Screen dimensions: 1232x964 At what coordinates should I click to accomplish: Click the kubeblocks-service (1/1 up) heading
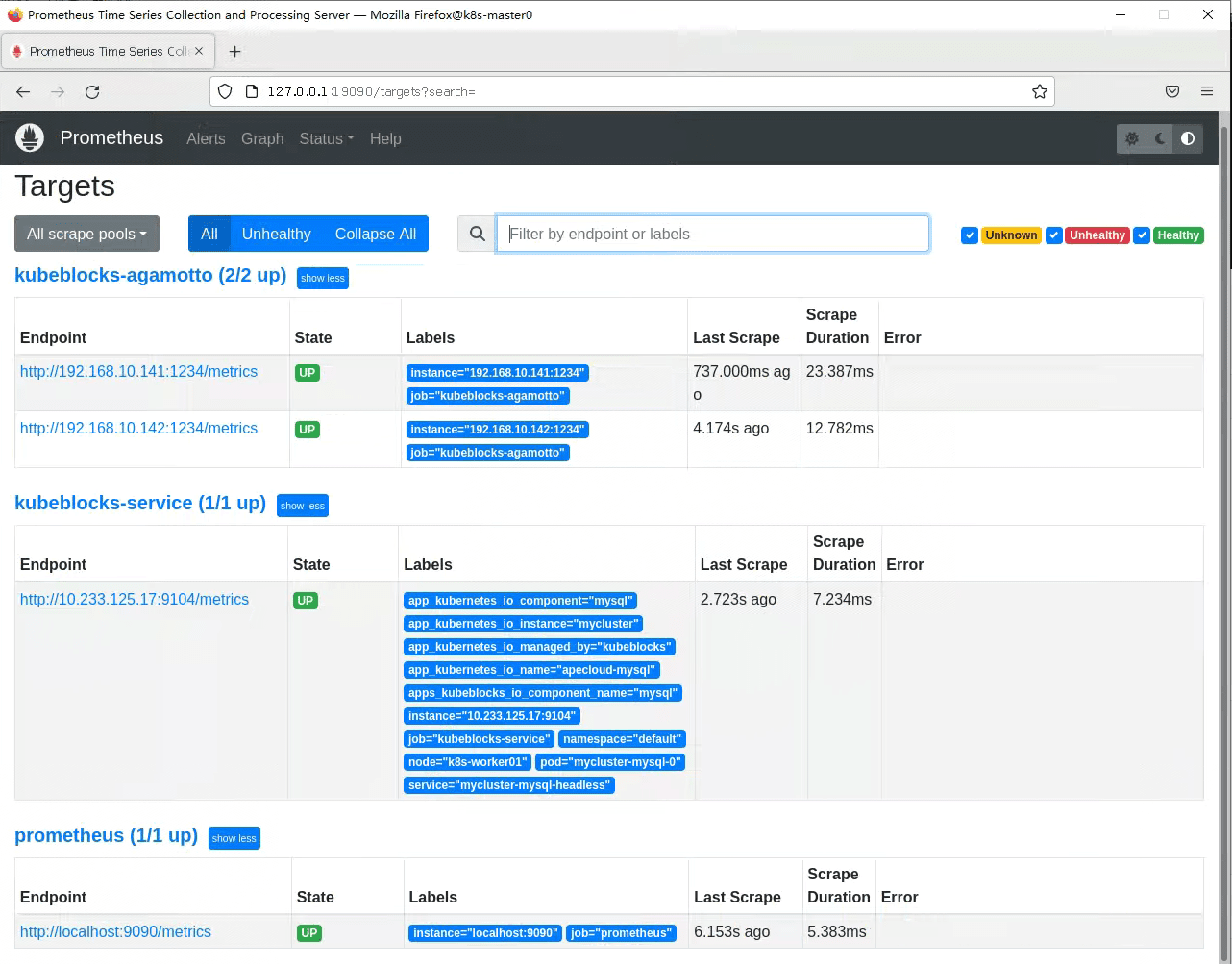(x=140, y=503)
